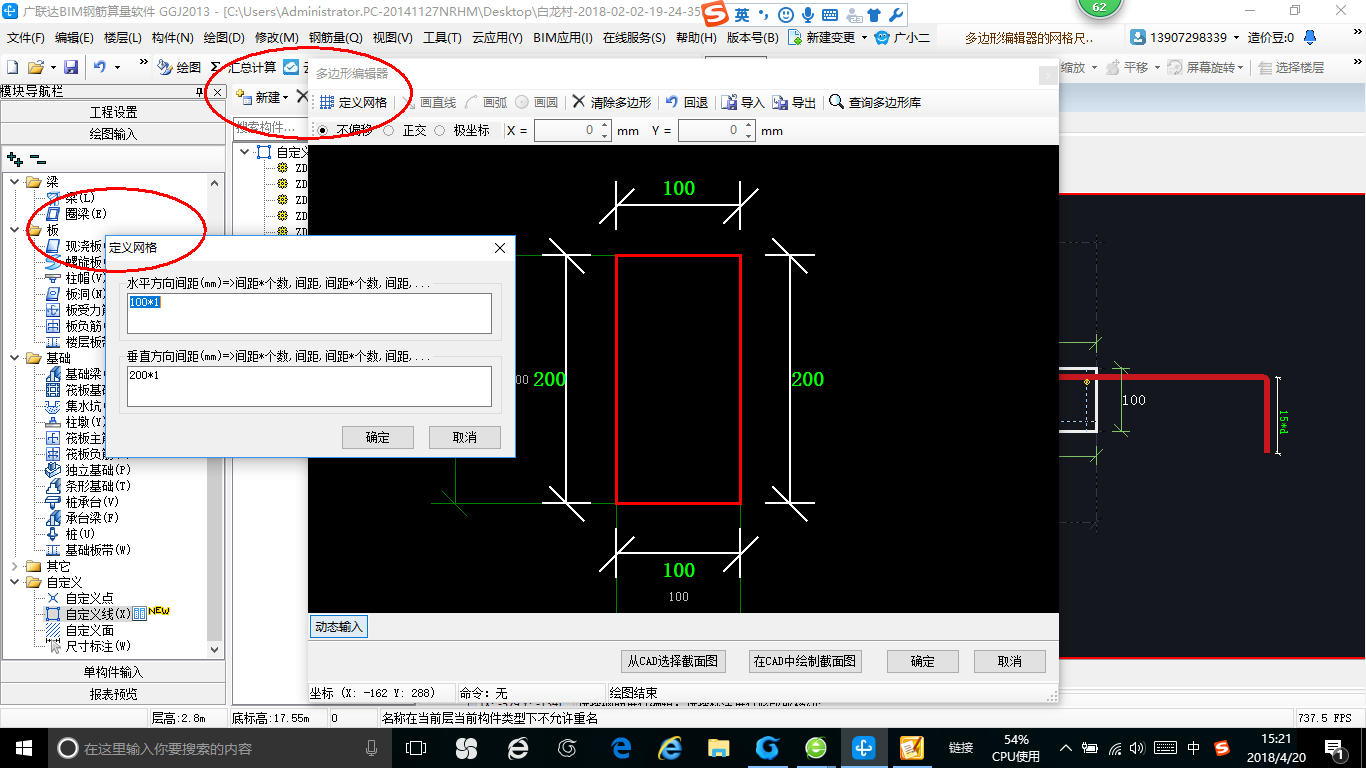The image size is (1366, 768).
Task: Click 取消 in the 定义网格 dialog
Action: 464,437
